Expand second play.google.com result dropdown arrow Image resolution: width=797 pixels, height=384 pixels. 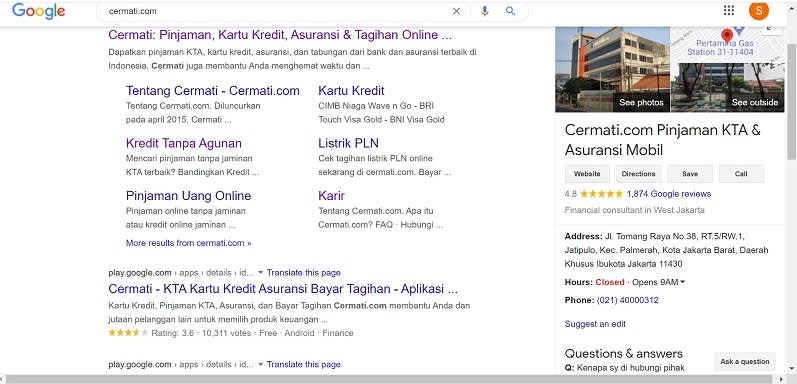click(x=261, y=364)
